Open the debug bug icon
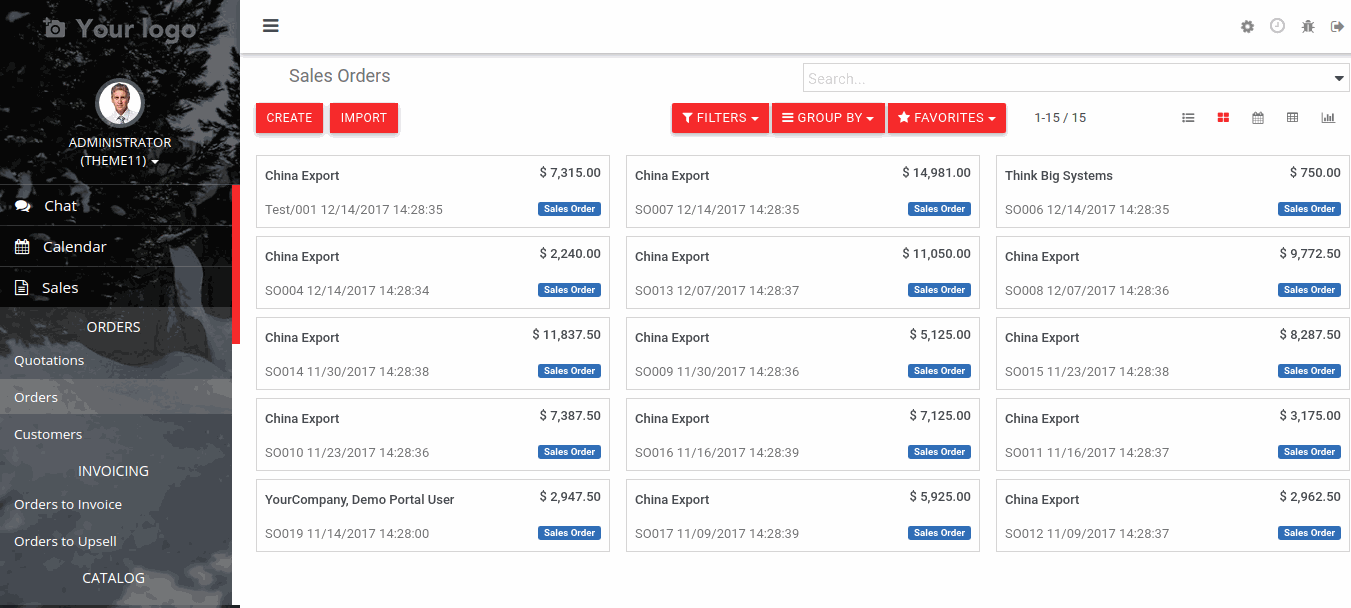Image resolution: width=1351 pixels, height=608 pixels. point(1308,27)
